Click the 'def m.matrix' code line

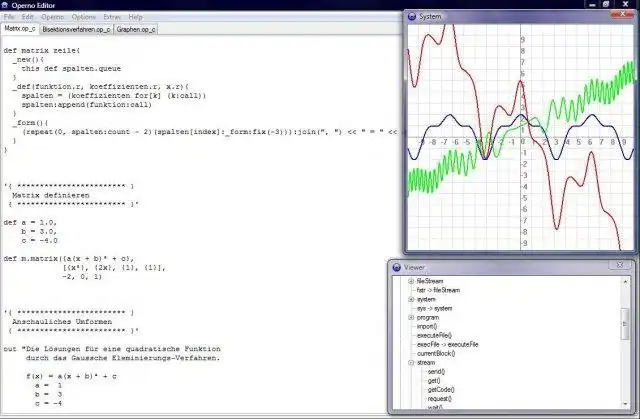pos(69,259)
